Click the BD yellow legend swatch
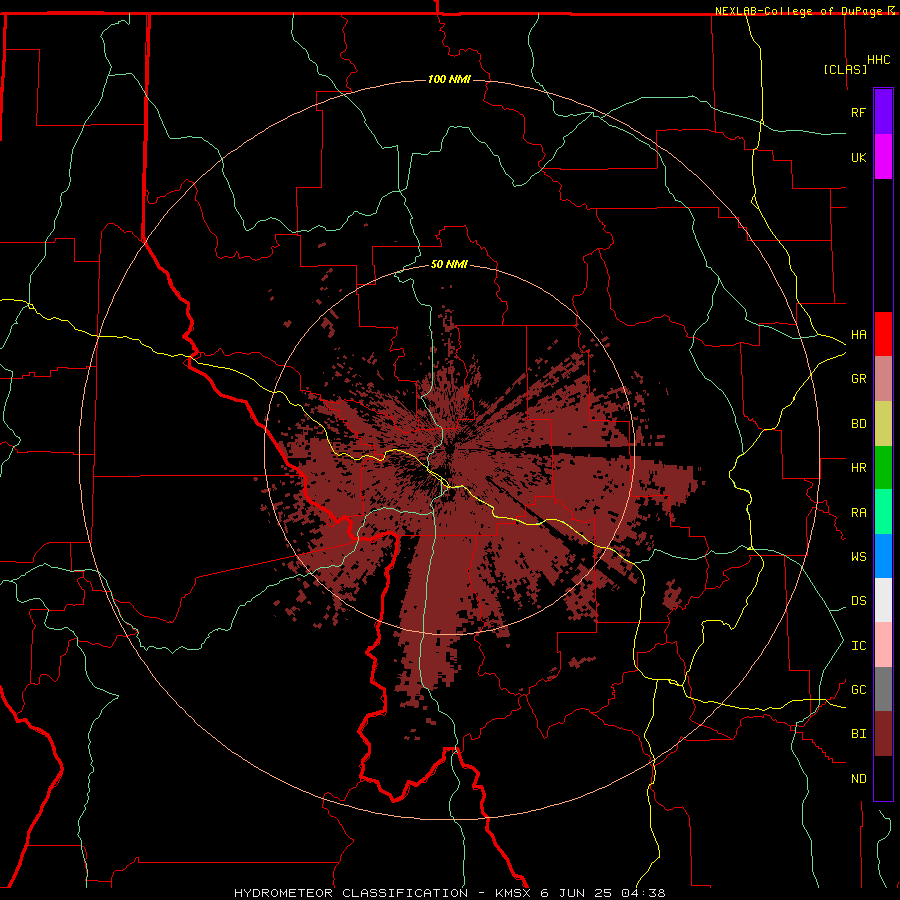The height and width of the screenshot is (900, 900). (x=883, y=424)
